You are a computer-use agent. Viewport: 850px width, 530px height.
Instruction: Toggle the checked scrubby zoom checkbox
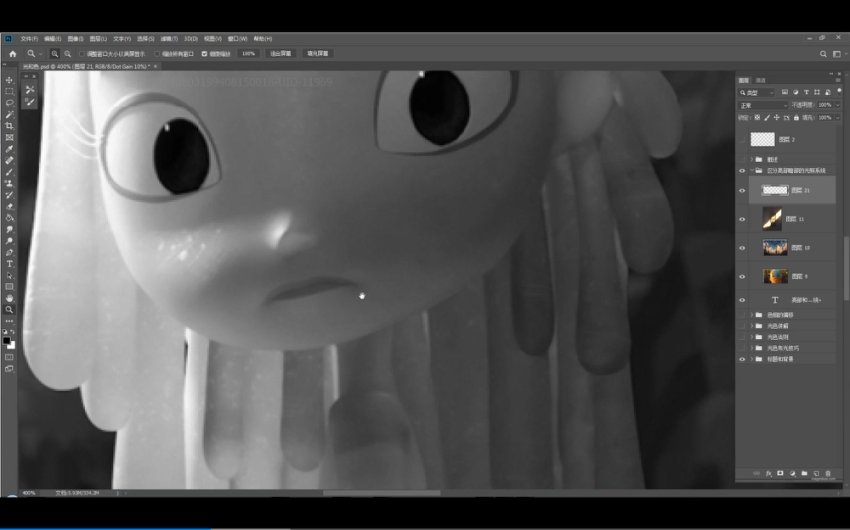tap(204, 54)
